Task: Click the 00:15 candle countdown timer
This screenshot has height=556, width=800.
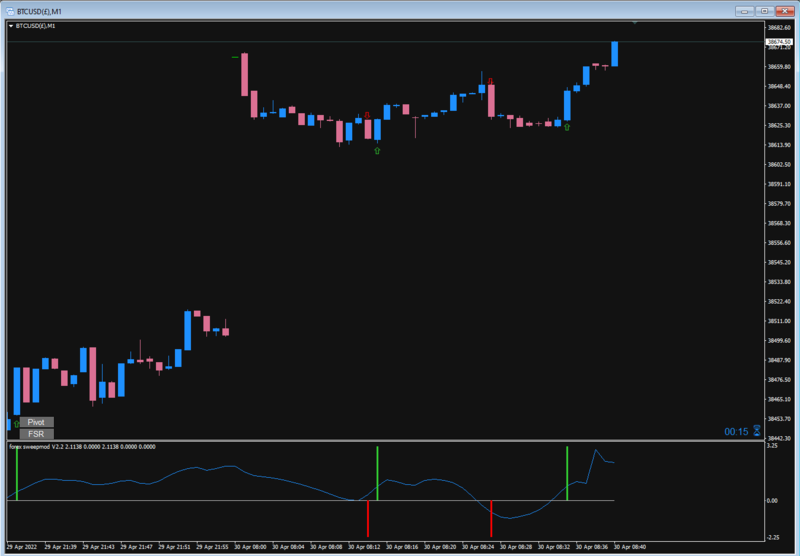Action: point(736,432)
